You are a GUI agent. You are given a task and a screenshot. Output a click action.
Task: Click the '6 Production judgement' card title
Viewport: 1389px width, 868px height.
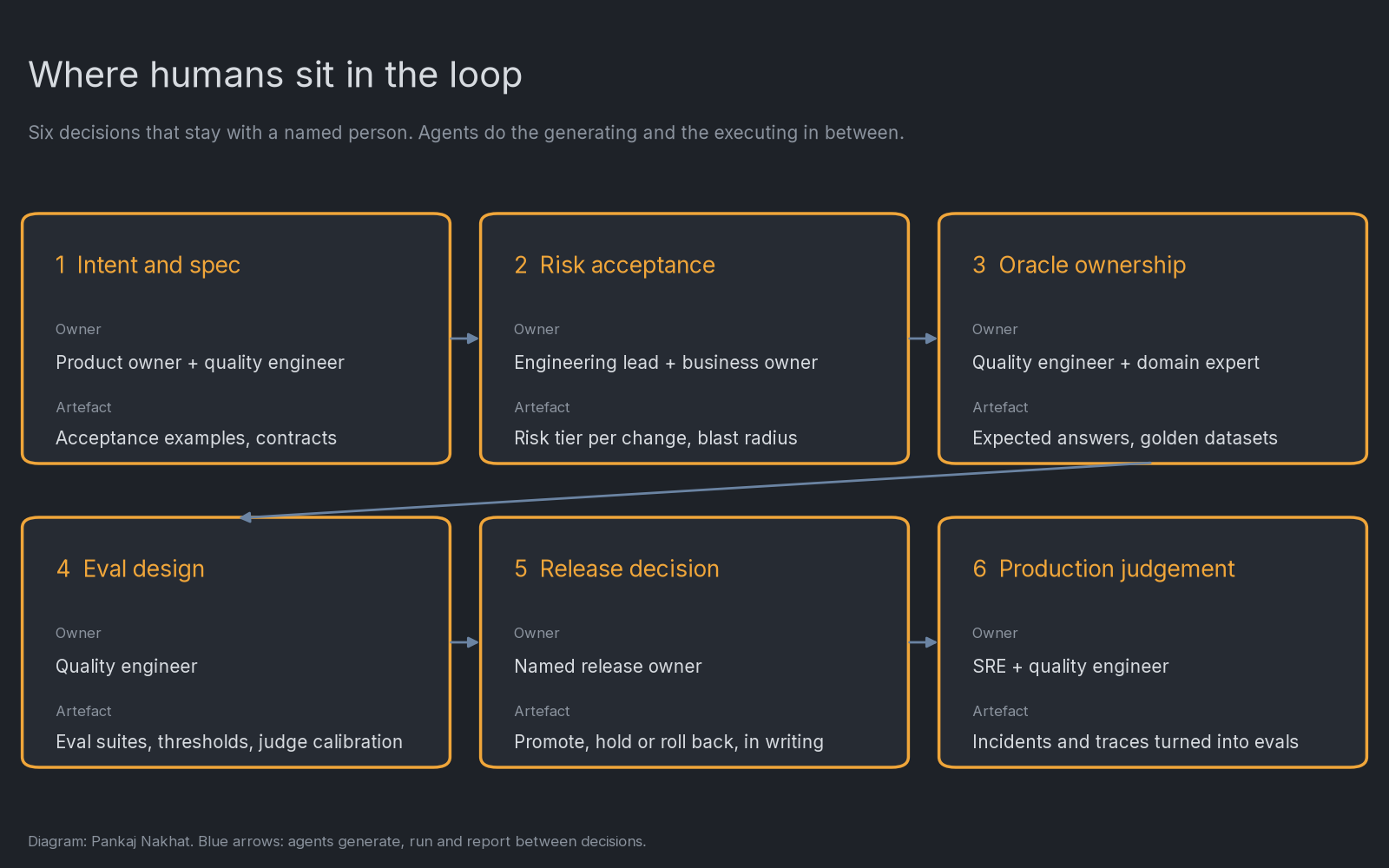[x=1103, y=569]
